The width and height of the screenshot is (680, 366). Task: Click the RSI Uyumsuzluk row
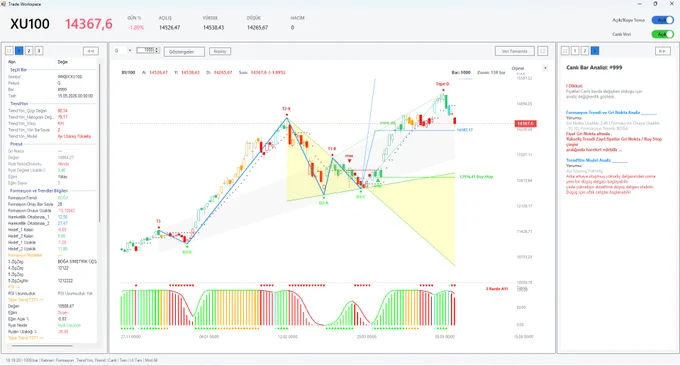coord(51,294)
